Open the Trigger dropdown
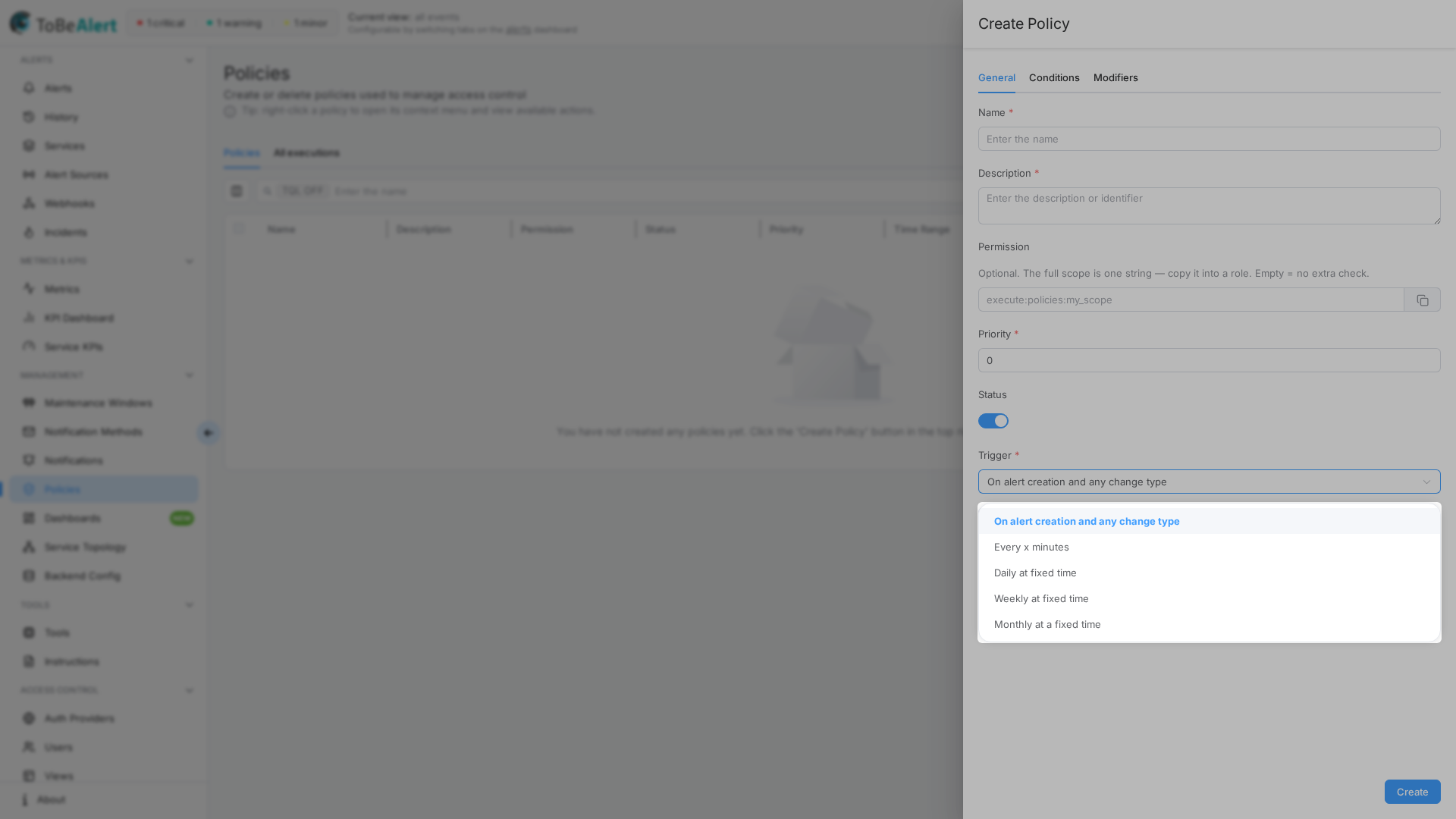Viewport: 1456px width, 819px height. click(1209, 482)
